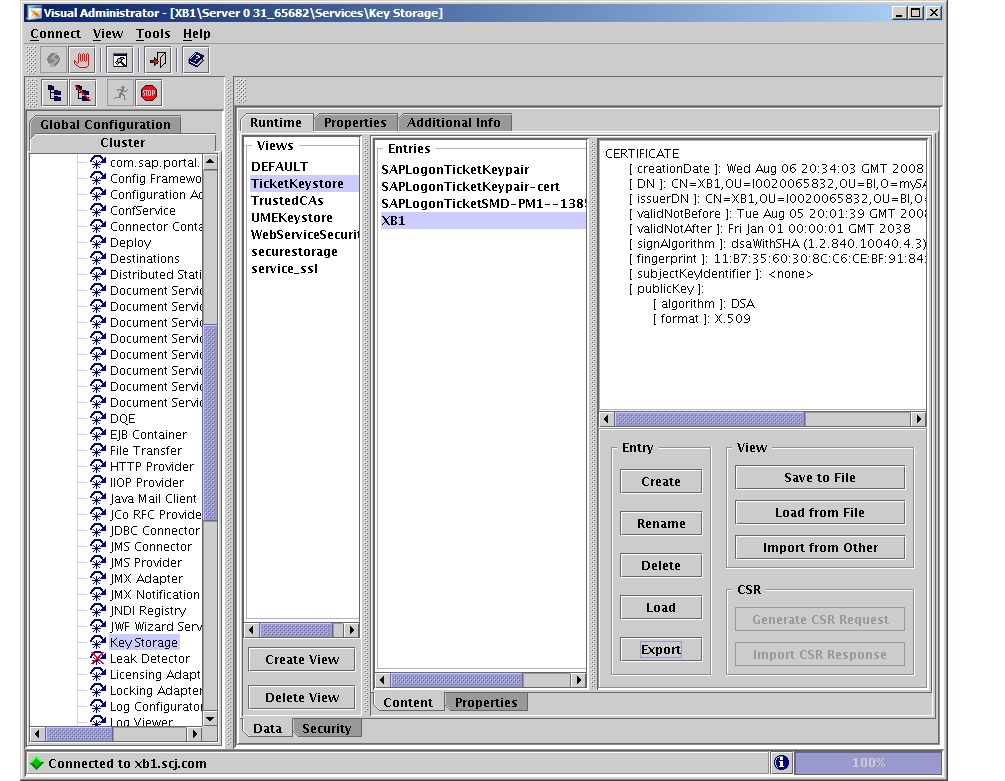Click the service tree up scroll arrow
The image size is (1005, 781).
pos(210,161)
